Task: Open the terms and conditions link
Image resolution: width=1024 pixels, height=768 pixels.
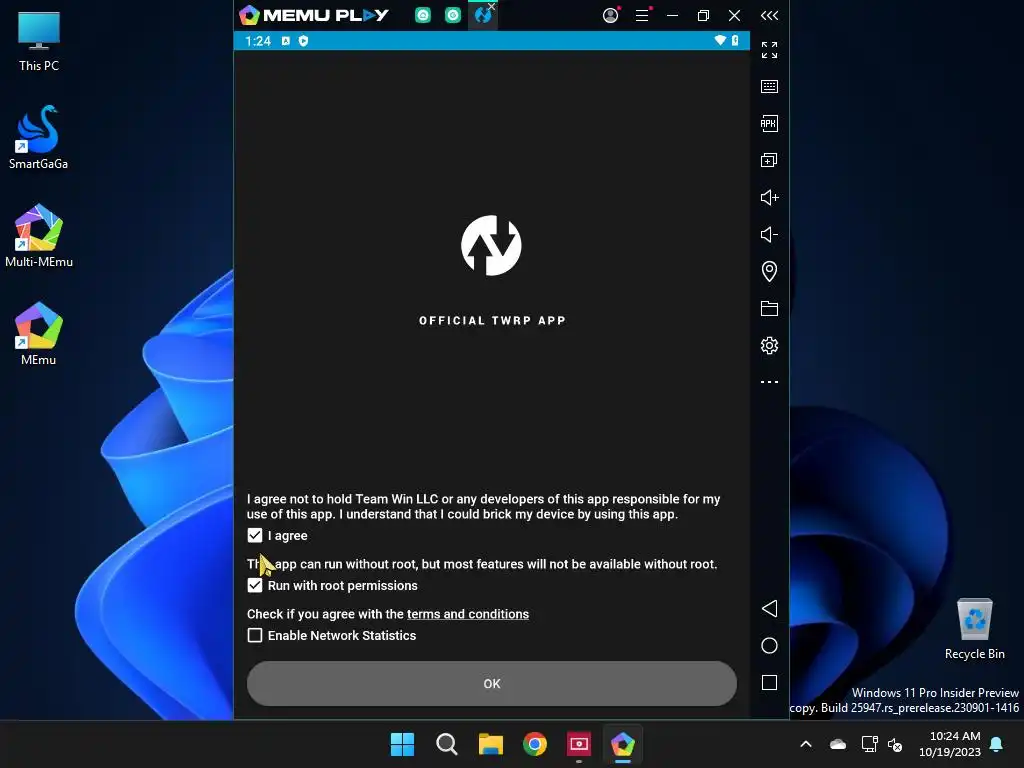Action: (468, 615)
